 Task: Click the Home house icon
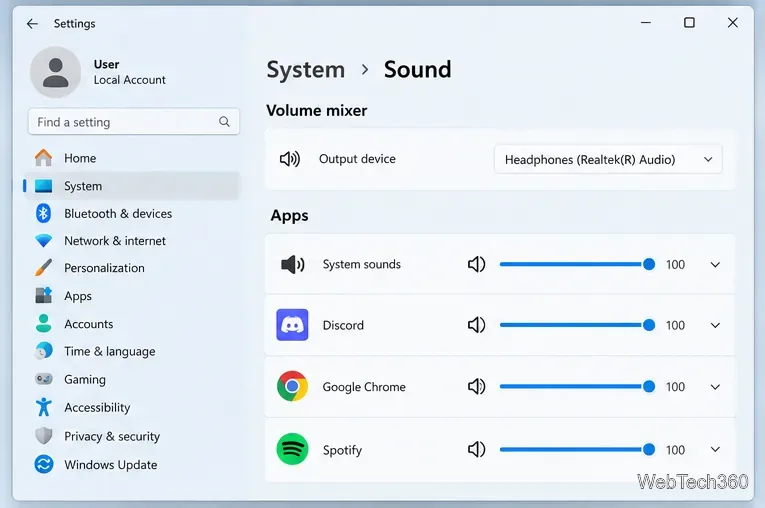[x=43, y=158]
